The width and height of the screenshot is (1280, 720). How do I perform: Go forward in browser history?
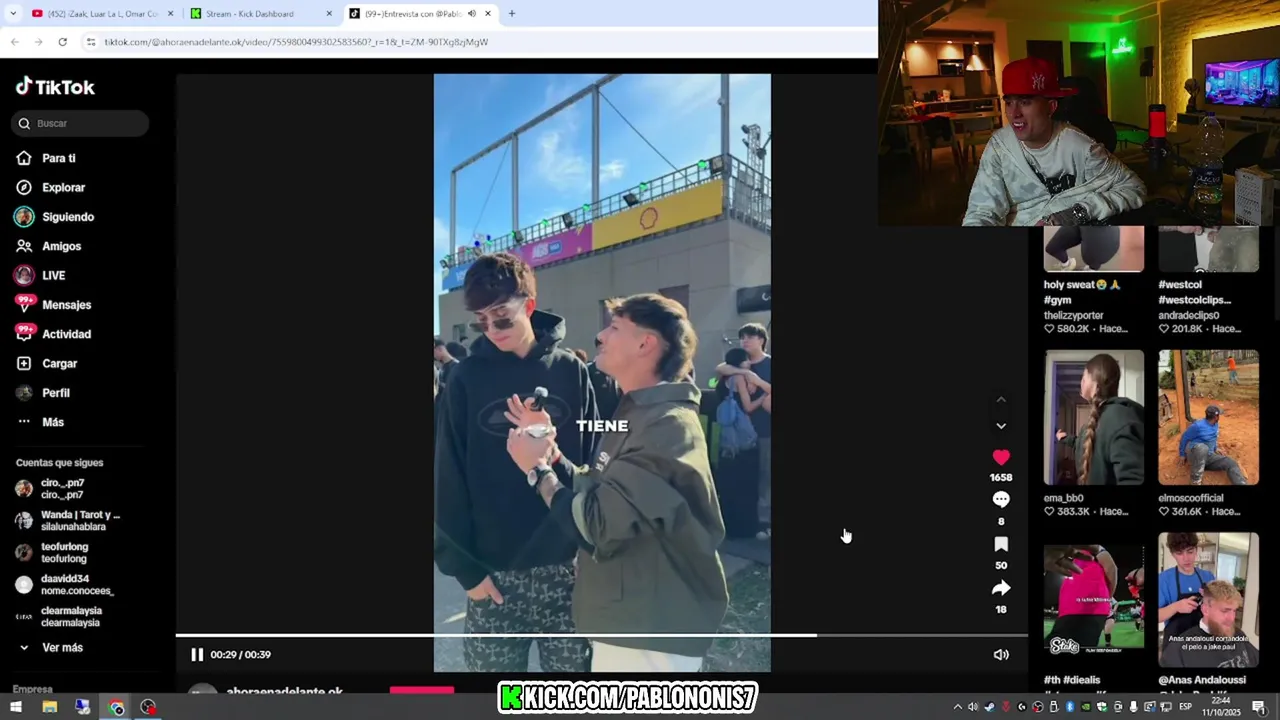[x=38, y=42]
